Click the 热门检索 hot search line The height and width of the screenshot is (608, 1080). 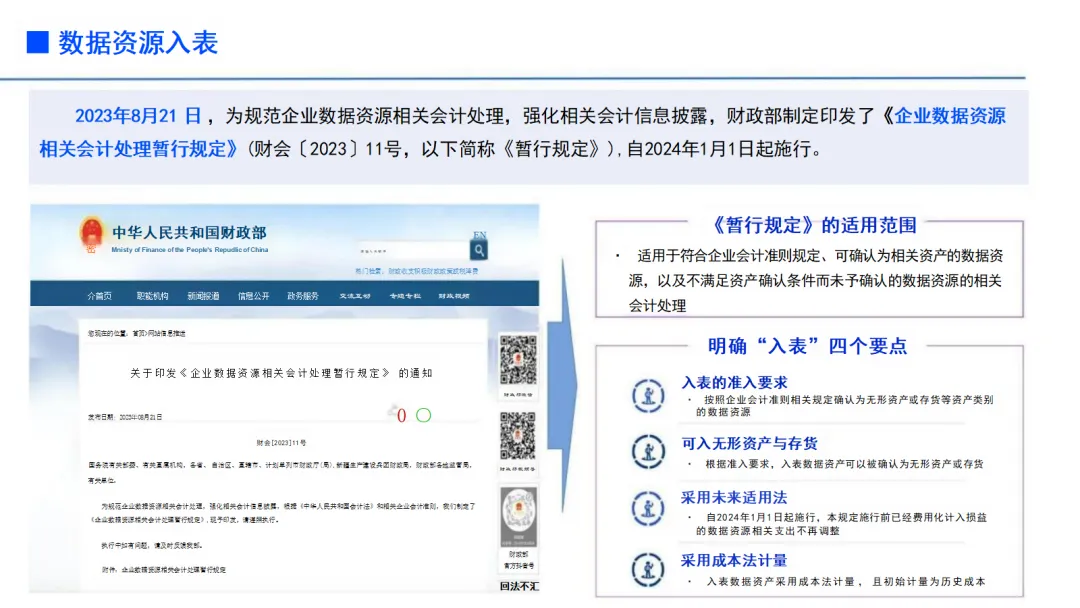pyautogui.click(x=417, y=271)
